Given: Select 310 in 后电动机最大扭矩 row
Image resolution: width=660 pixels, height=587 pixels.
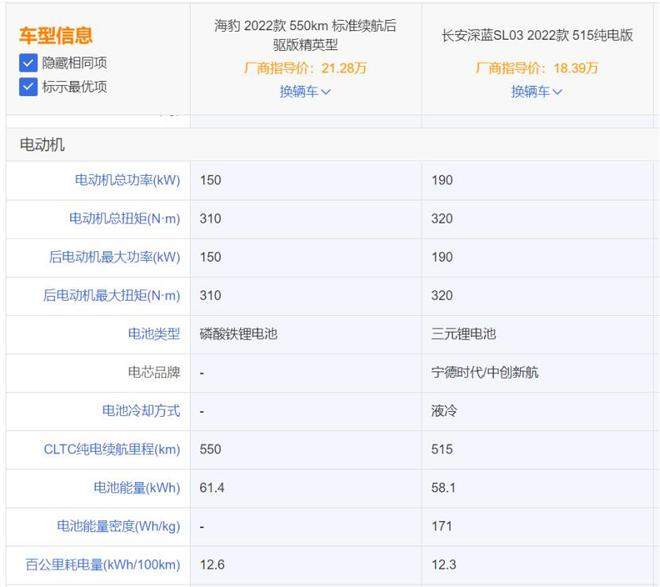Looking at the screenshot, I should click(x=210, y=296).
